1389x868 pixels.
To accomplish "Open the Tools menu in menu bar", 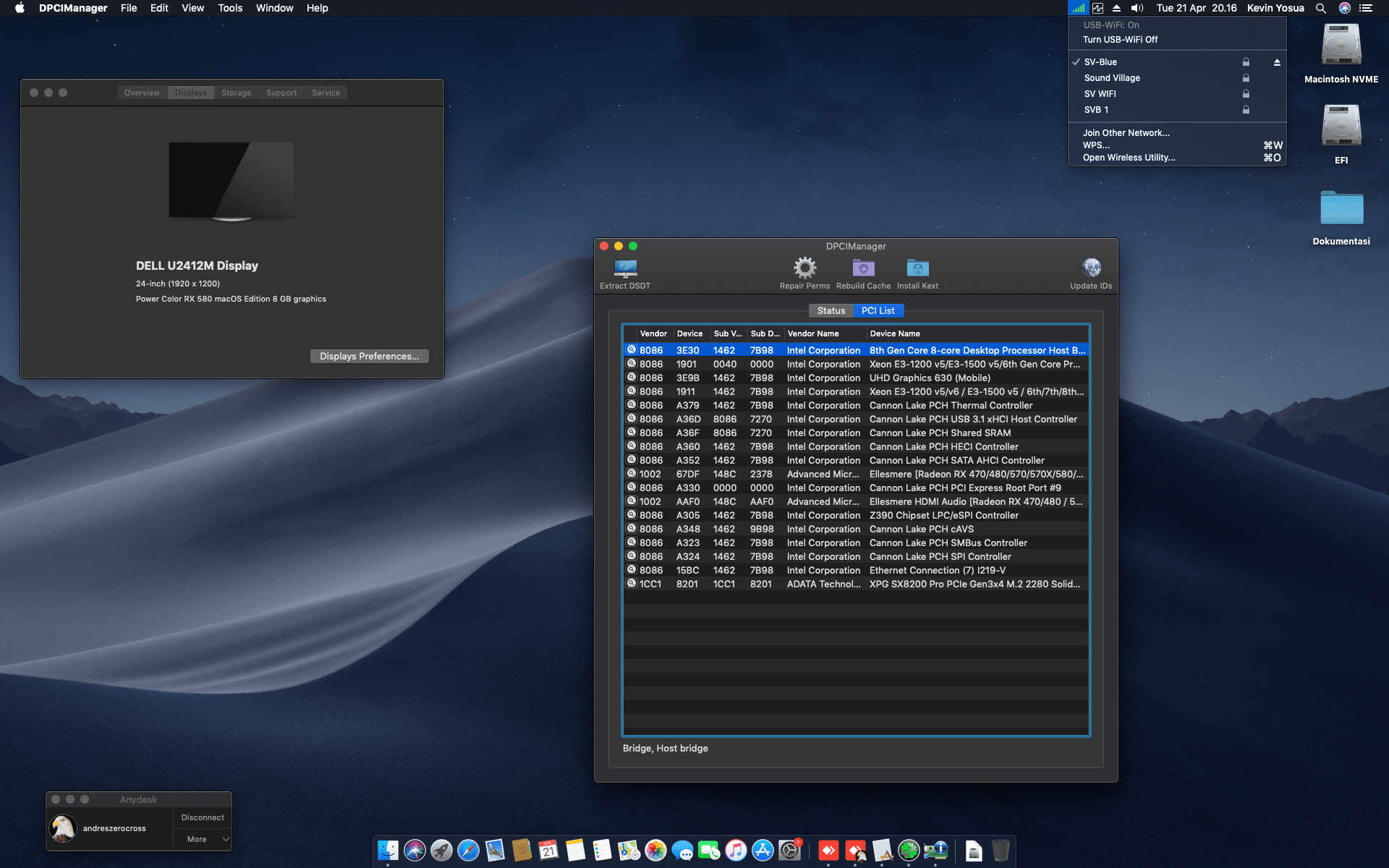I will click(x=230, y=8).
